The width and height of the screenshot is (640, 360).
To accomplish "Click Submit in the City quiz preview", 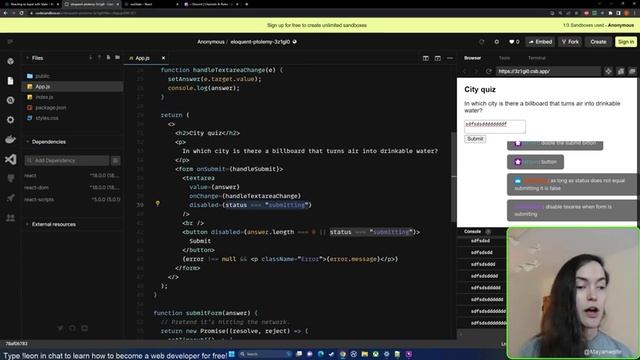I will click(x=475, y=139).
